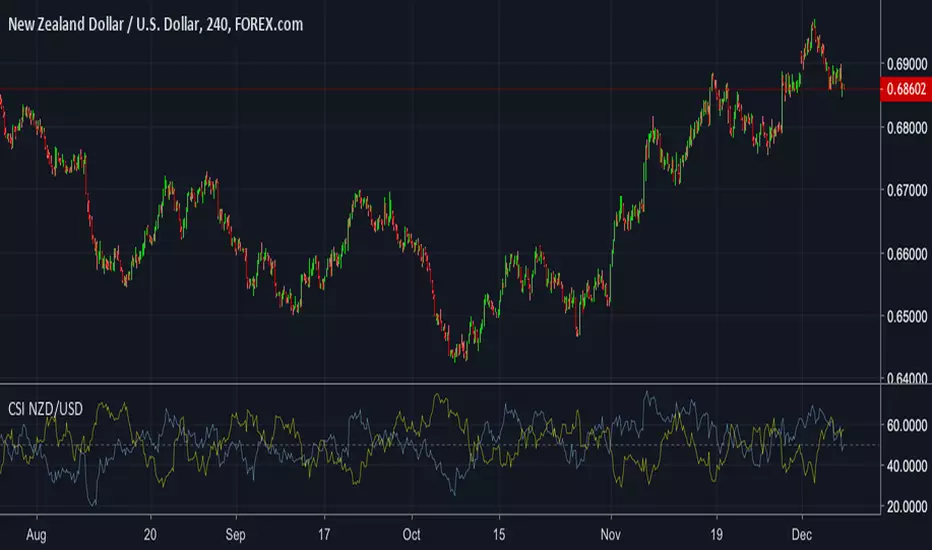The width and height of the screenshot is (932, 550).
Task: Click the Aug date label on time axis
Action: point(36,535)
